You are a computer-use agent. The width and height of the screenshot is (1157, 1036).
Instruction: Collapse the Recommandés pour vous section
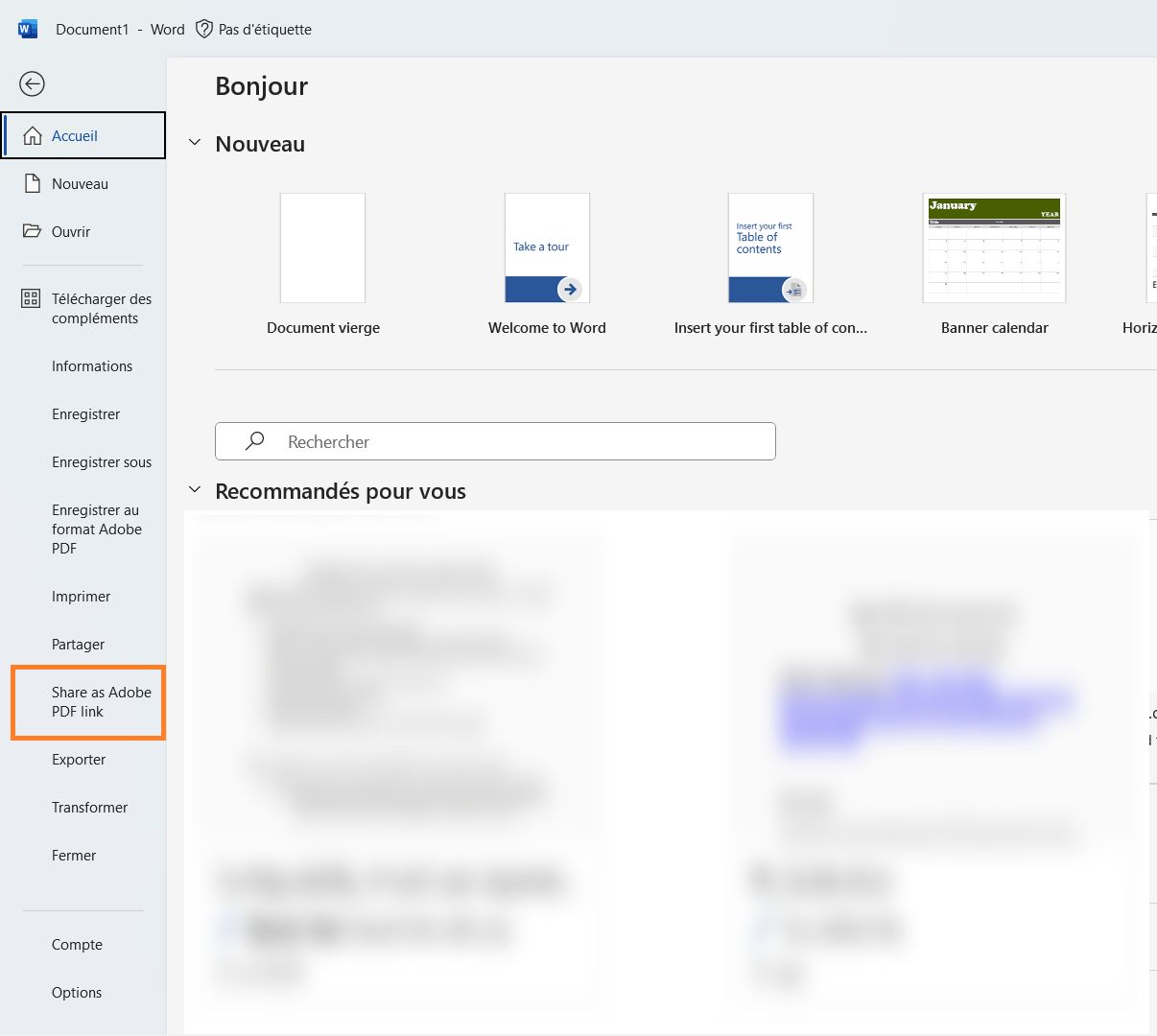(x=195, y=489)
